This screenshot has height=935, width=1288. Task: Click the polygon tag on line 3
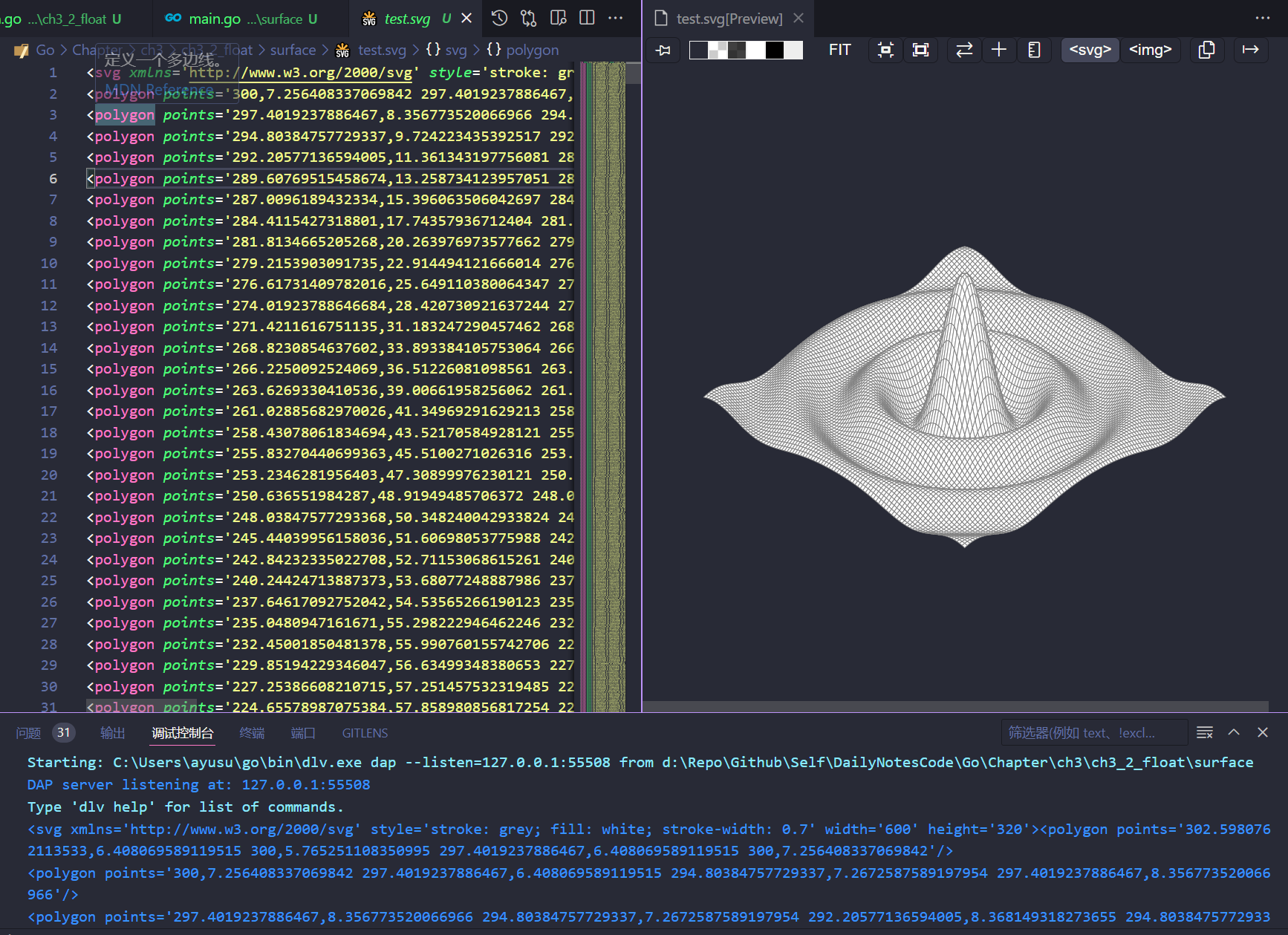pos(125,114)
